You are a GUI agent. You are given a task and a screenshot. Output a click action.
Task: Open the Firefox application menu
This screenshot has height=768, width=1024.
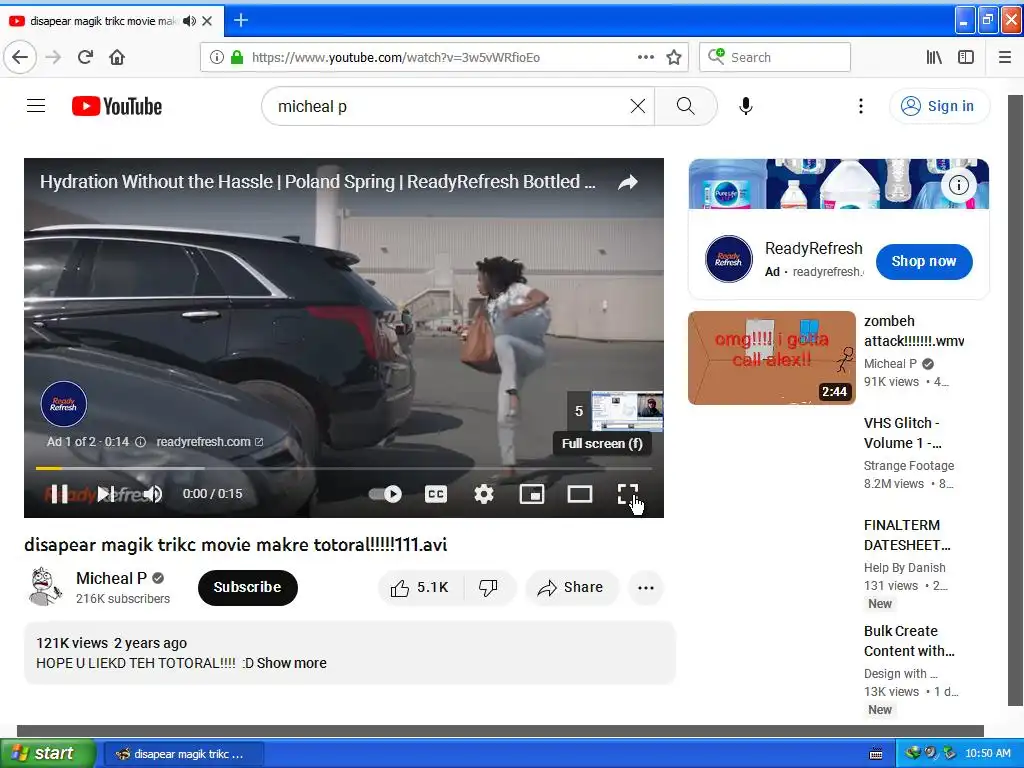pos(1005,57)
